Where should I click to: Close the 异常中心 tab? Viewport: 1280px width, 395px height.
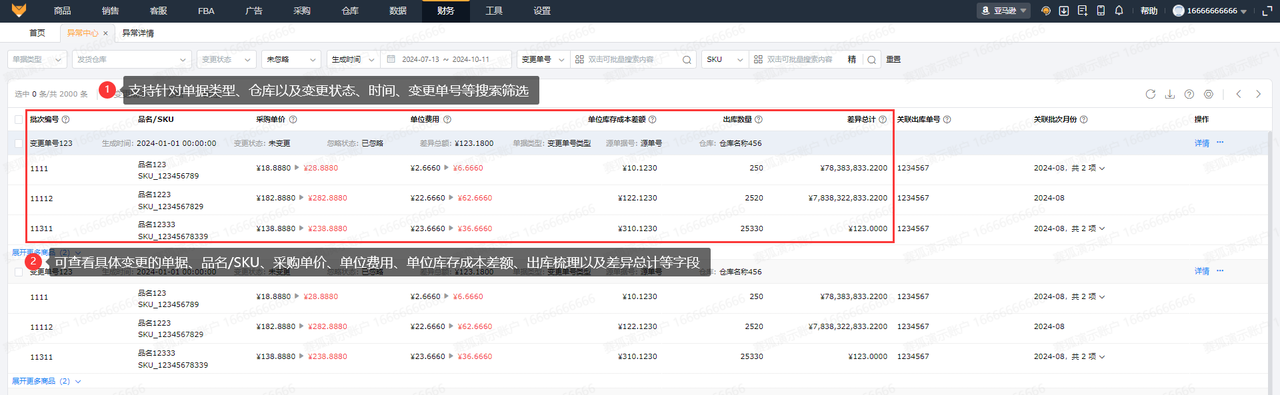click(106, 33)
